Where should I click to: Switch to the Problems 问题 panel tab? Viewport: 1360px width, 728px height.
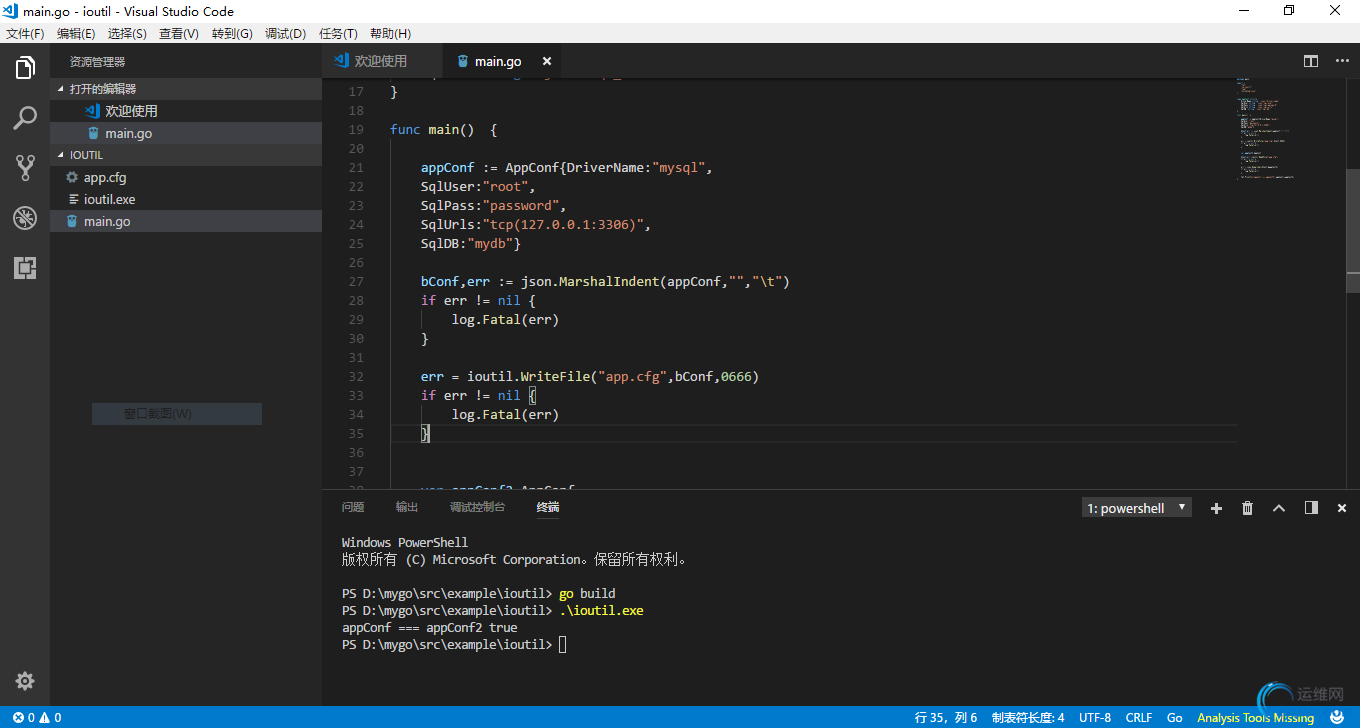pyautogui.click(x=353, y=507)
